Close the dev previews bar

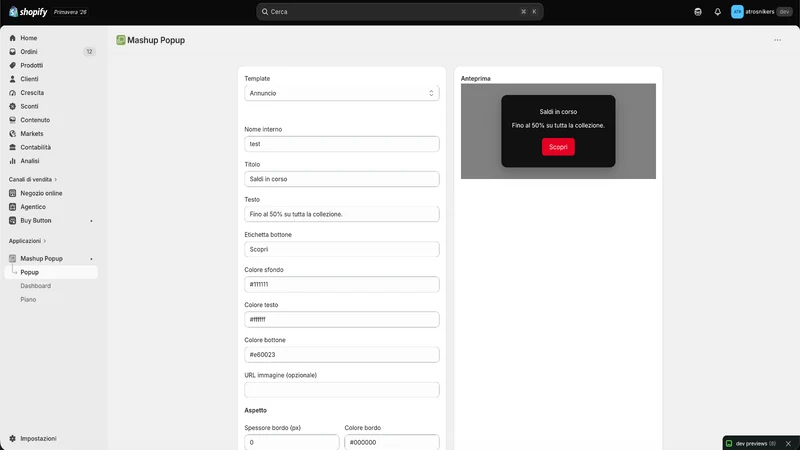point(788,443)
